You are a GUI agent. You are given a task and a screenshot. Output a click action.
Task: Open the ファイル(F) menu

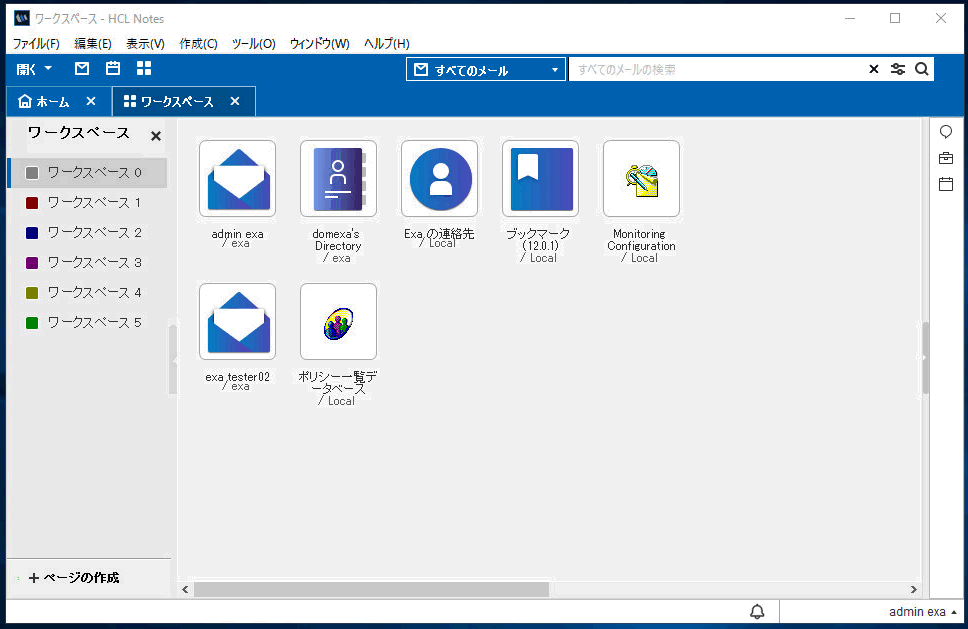pyautogui.click(x=36, y=44)
